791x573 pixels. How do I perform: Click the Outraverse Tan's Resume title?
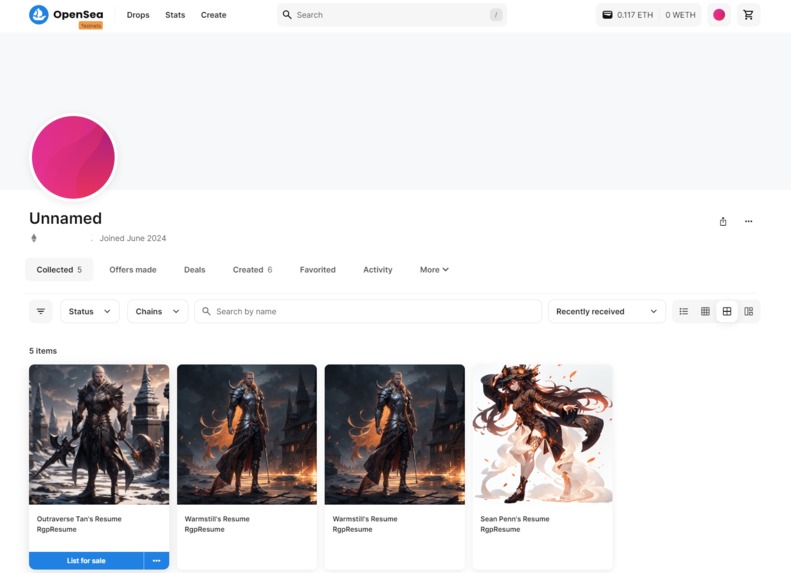tap(79, 519)
